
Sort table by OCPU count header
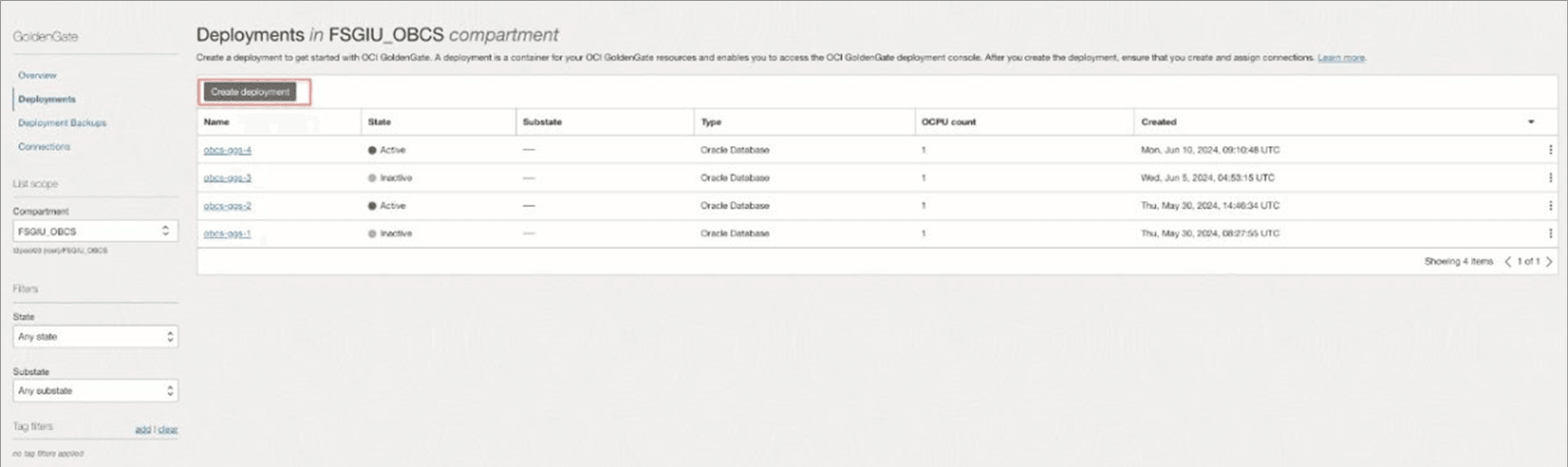(949, 122)
